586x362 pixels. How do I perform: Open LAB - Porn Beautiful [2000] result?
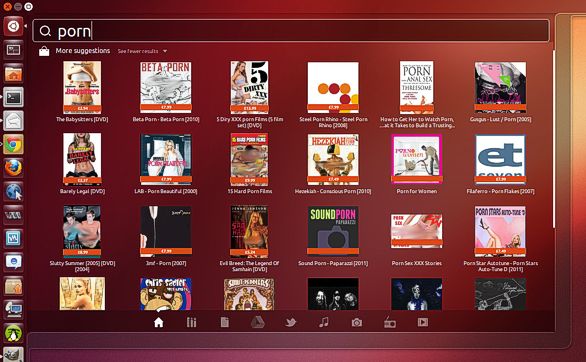(166, 164)
